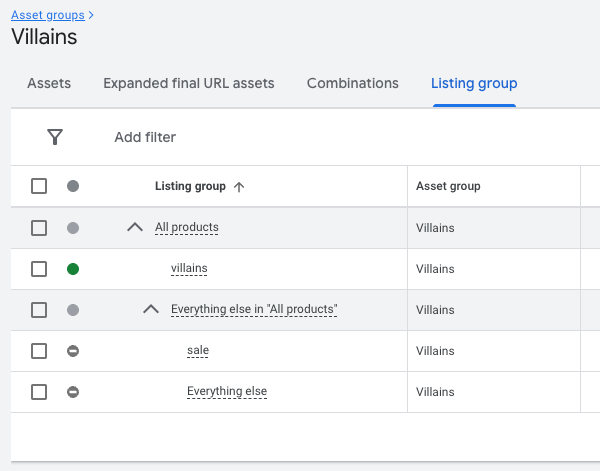The width and height of the screenshot is (600, 471).
Task: Click the sort arrow next to Listing group
Action: click(237, 186)
